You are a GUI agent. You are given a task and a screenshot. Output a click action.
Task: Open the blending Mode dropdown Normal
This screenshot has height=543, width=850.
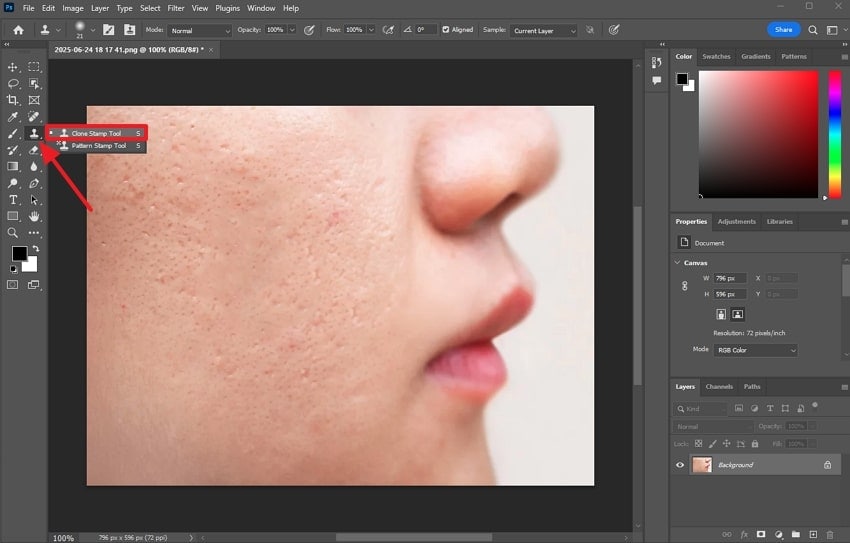199,31
